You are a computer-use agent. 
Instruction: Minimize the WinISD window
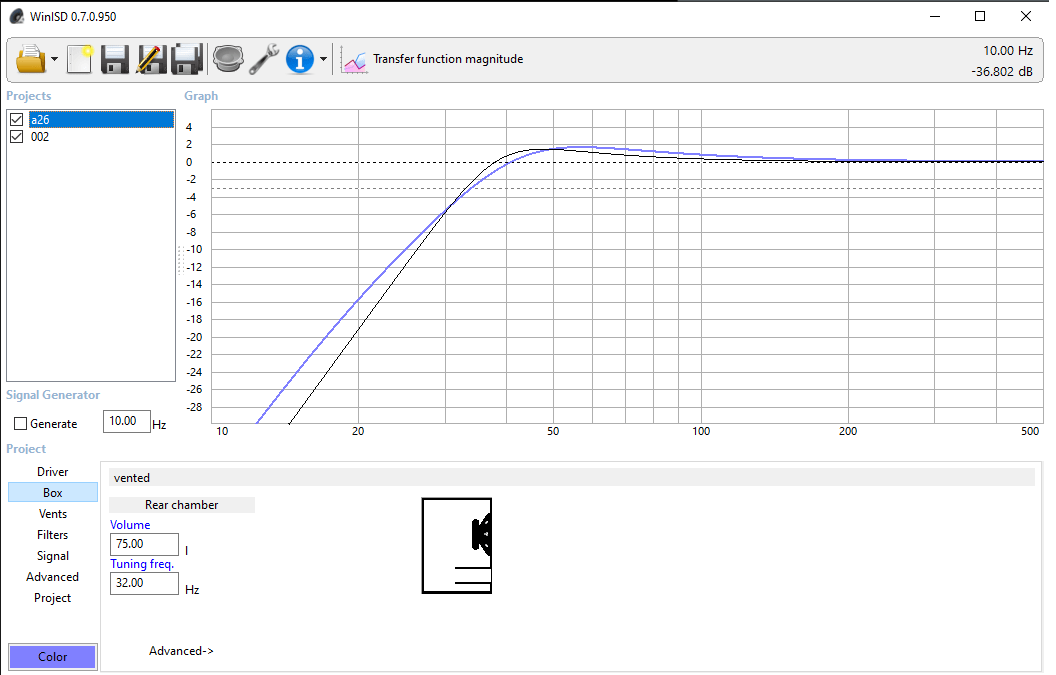pos(935,16)
